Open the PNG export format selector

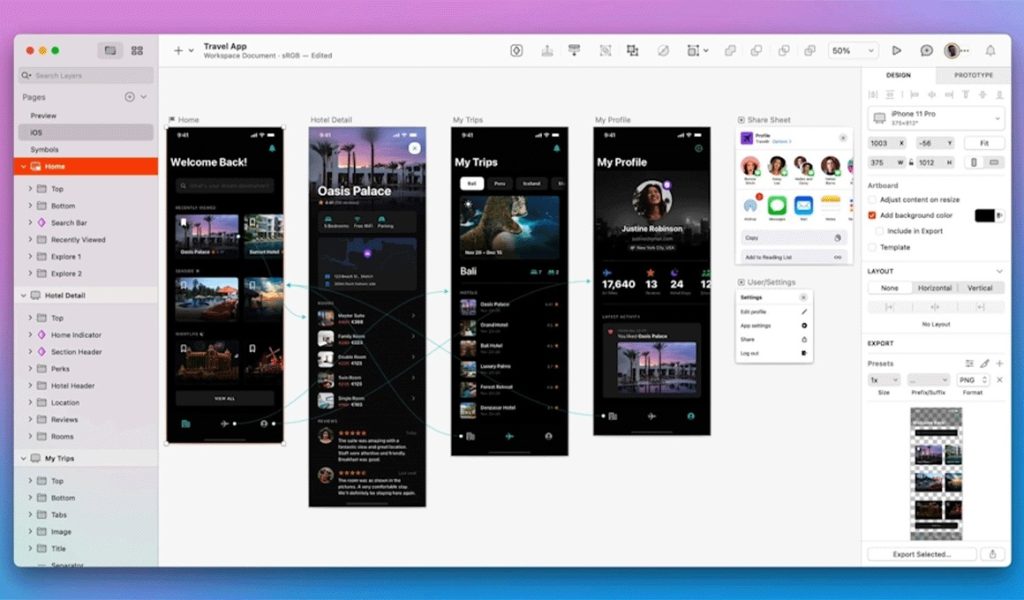click(x=972, y=379)
